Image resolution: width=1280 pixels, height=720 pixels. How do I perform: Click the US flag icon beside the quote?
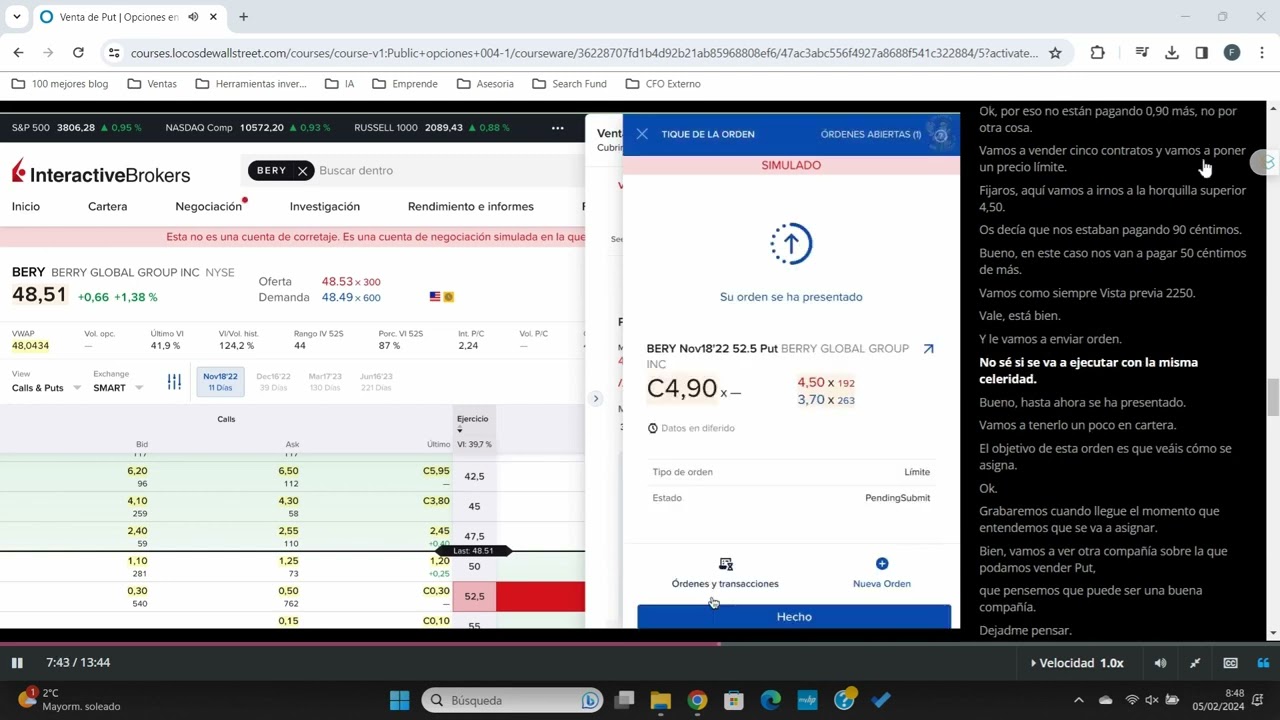pyautogui.click(x=435, y=297)
